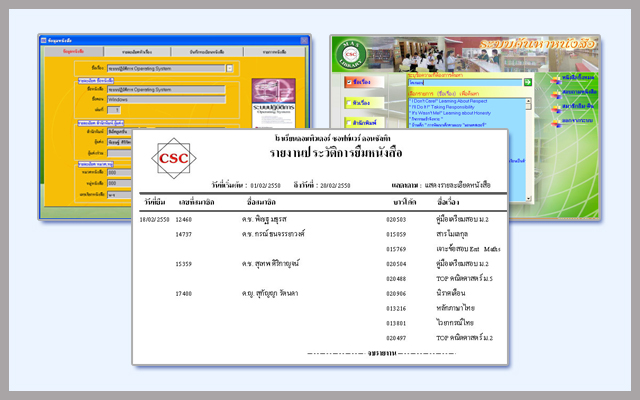Switch to the รายละเอียดหัวเรื่อง tab
The width and height of the screenshot is (640, 400).
pos(137,52)
